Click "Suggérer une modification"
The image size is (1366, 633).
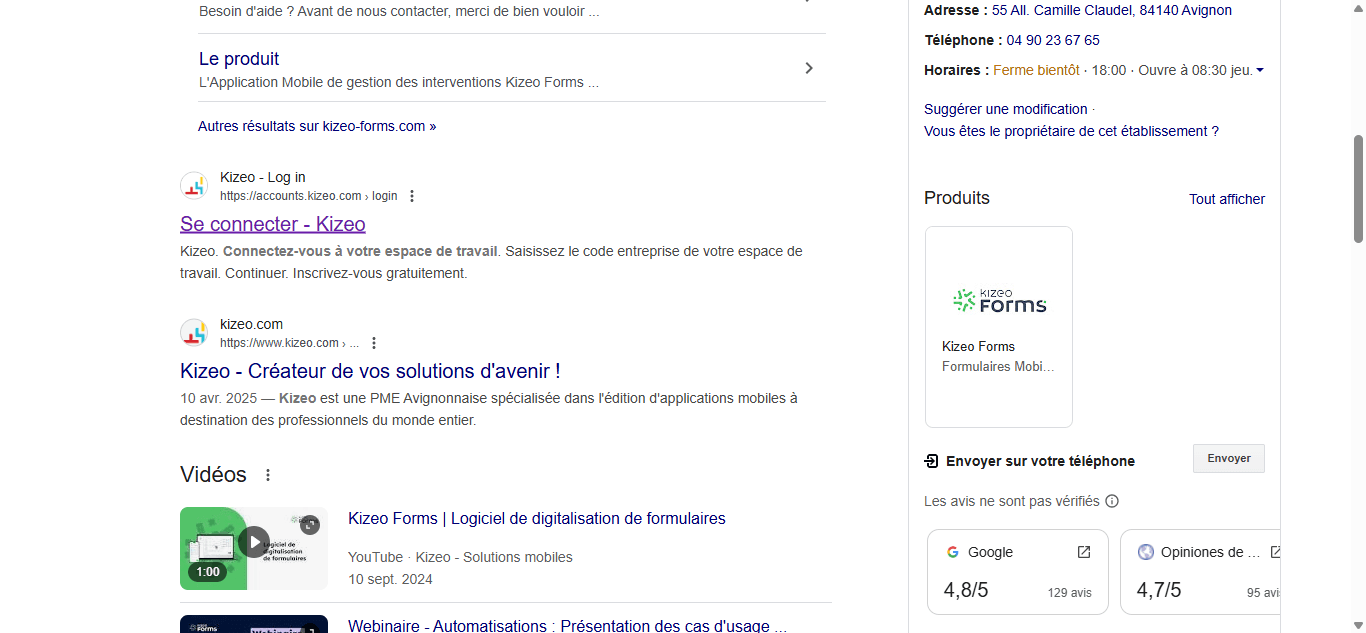tap(1005, 109)
